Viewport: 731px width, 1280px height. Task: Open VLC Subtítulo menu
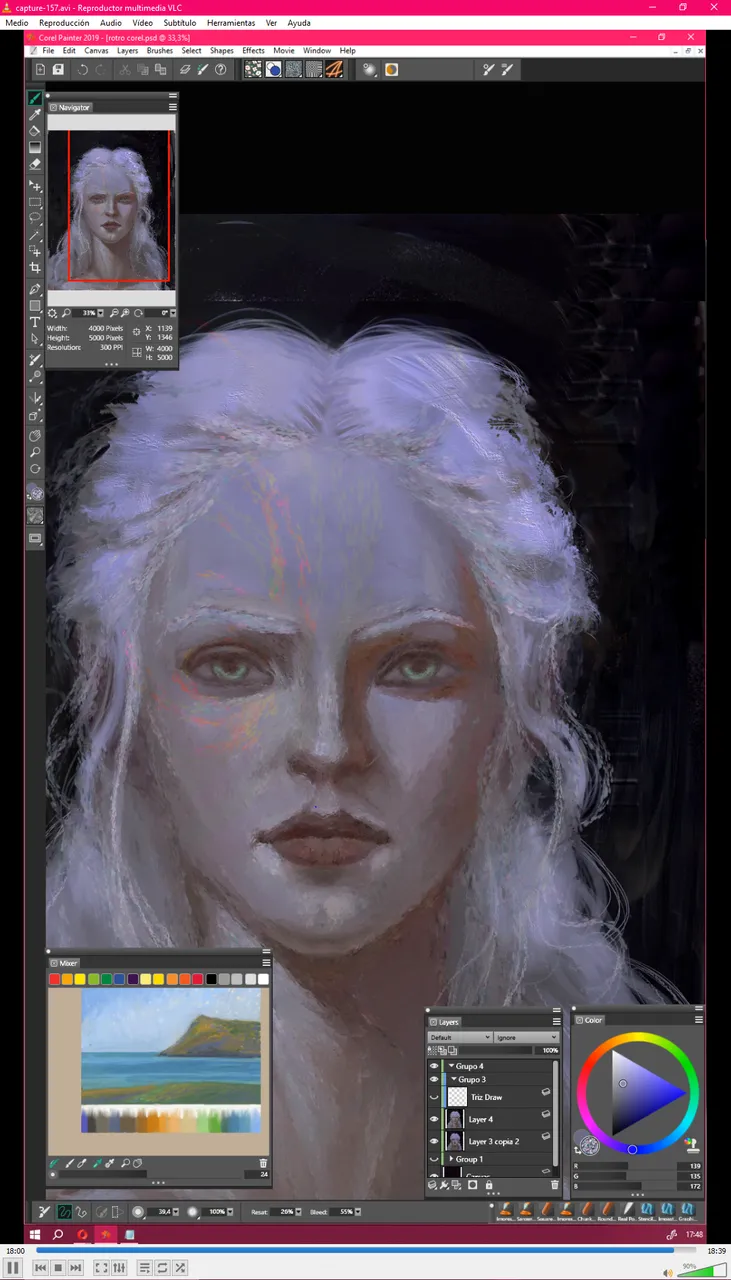179,22
